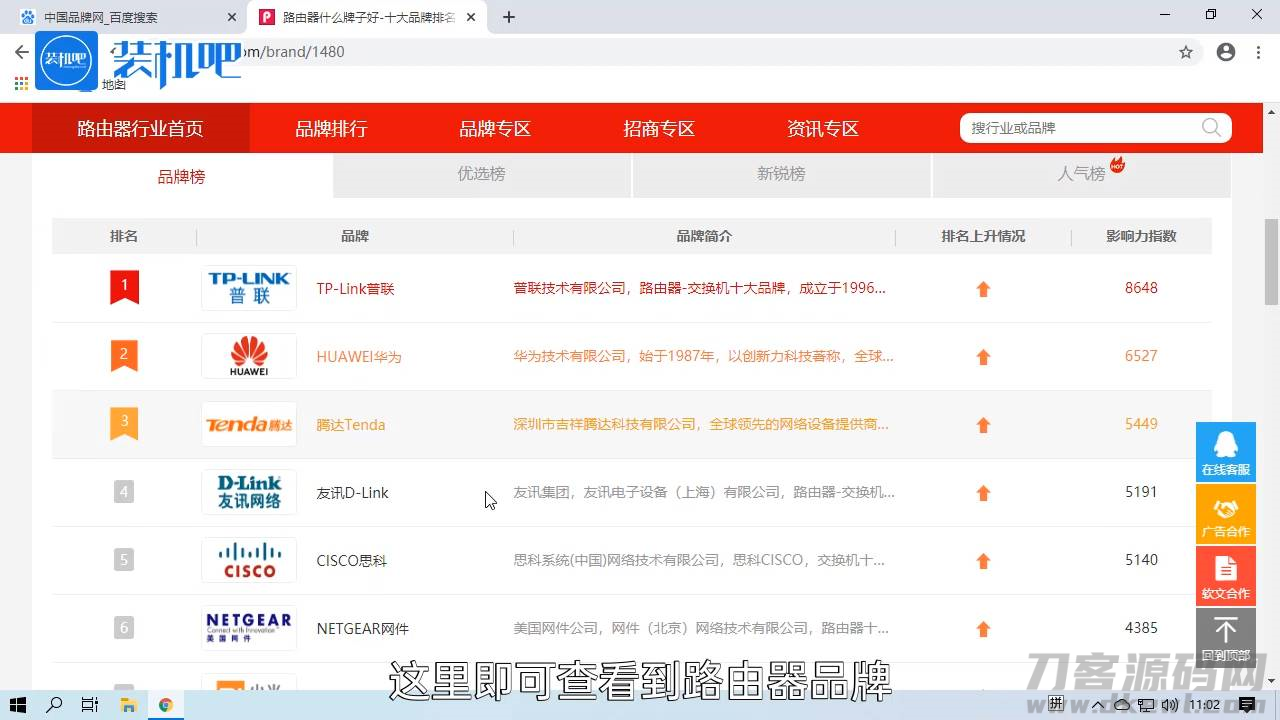Open the TP-LINK brand logo

coord(249,288)
